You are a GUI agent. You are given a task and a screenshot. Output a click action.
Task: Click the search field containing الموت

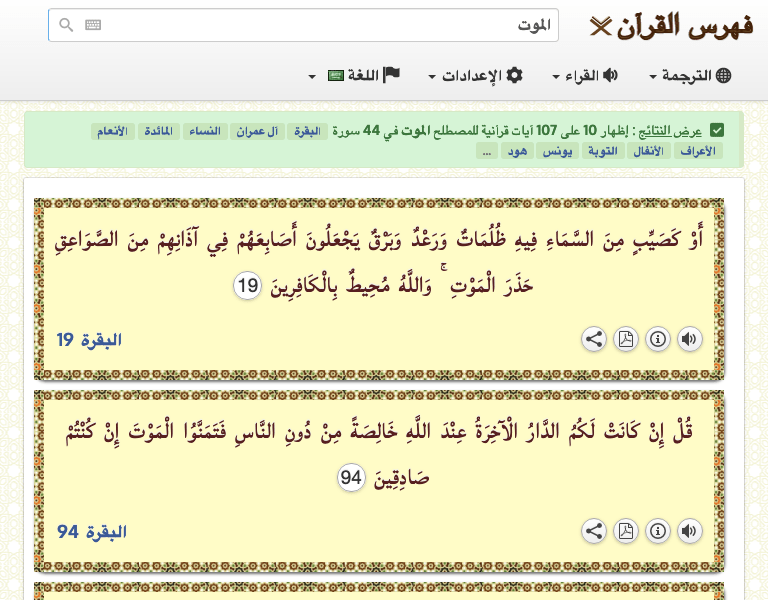330,25
